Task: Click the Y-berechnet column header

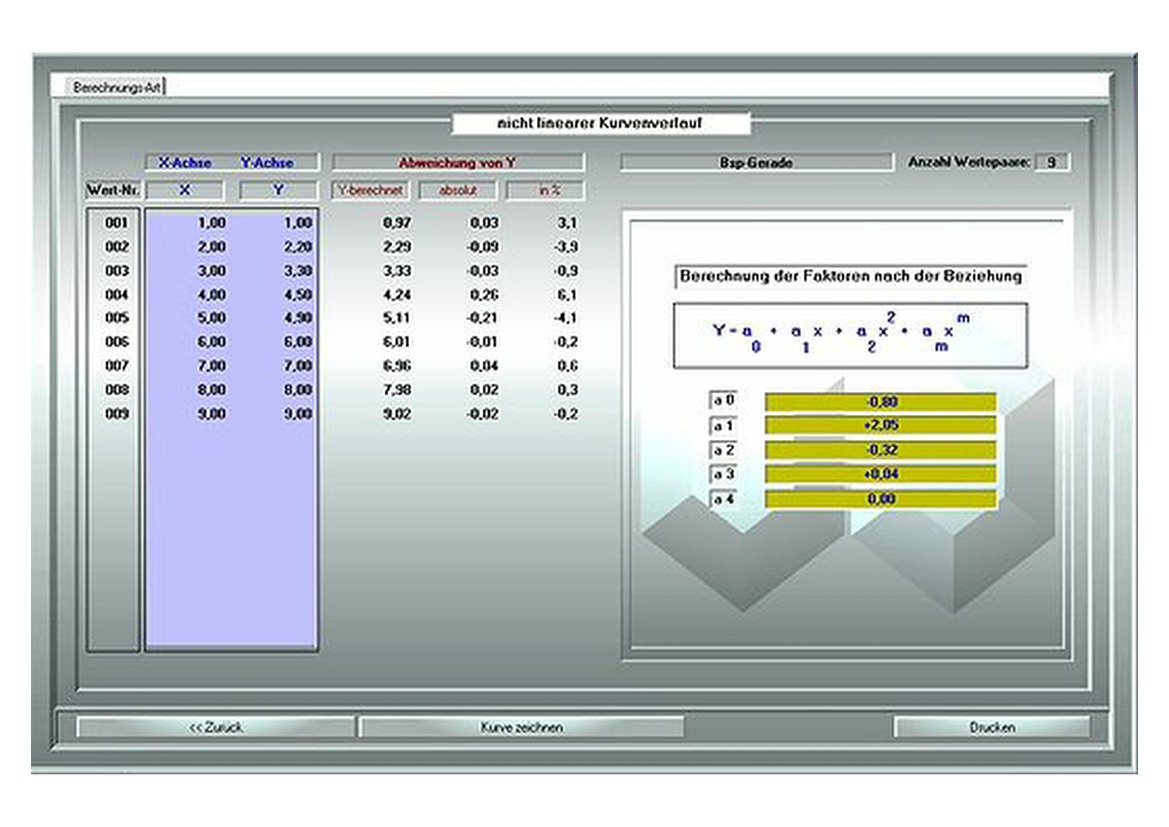Action: click(370, 190)
